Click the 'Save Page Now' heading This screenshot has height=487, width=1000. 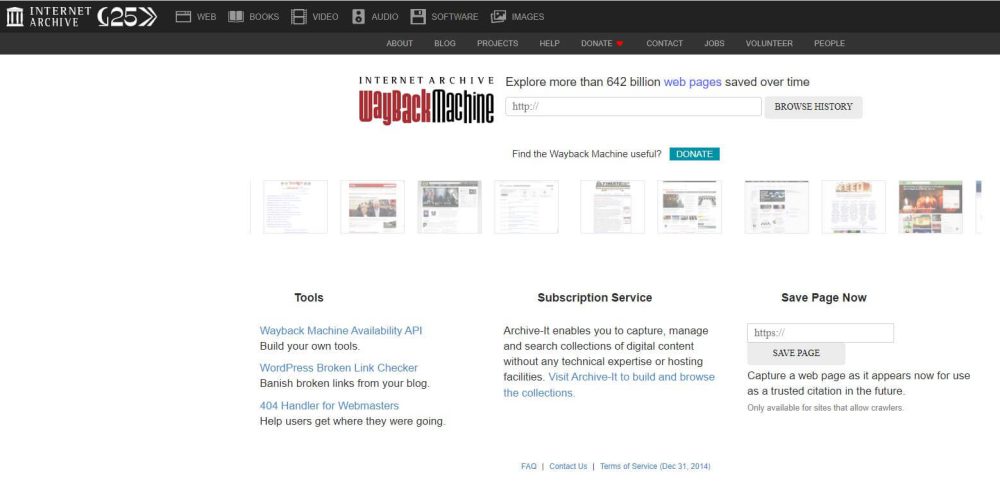click(x=823, y=298)
